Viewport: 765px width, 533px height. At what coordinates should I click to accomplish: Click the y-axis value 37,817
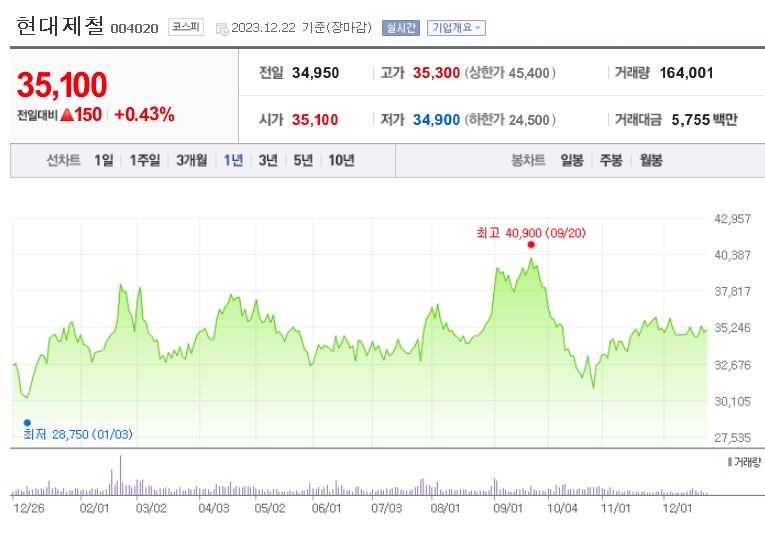(732, 291)
